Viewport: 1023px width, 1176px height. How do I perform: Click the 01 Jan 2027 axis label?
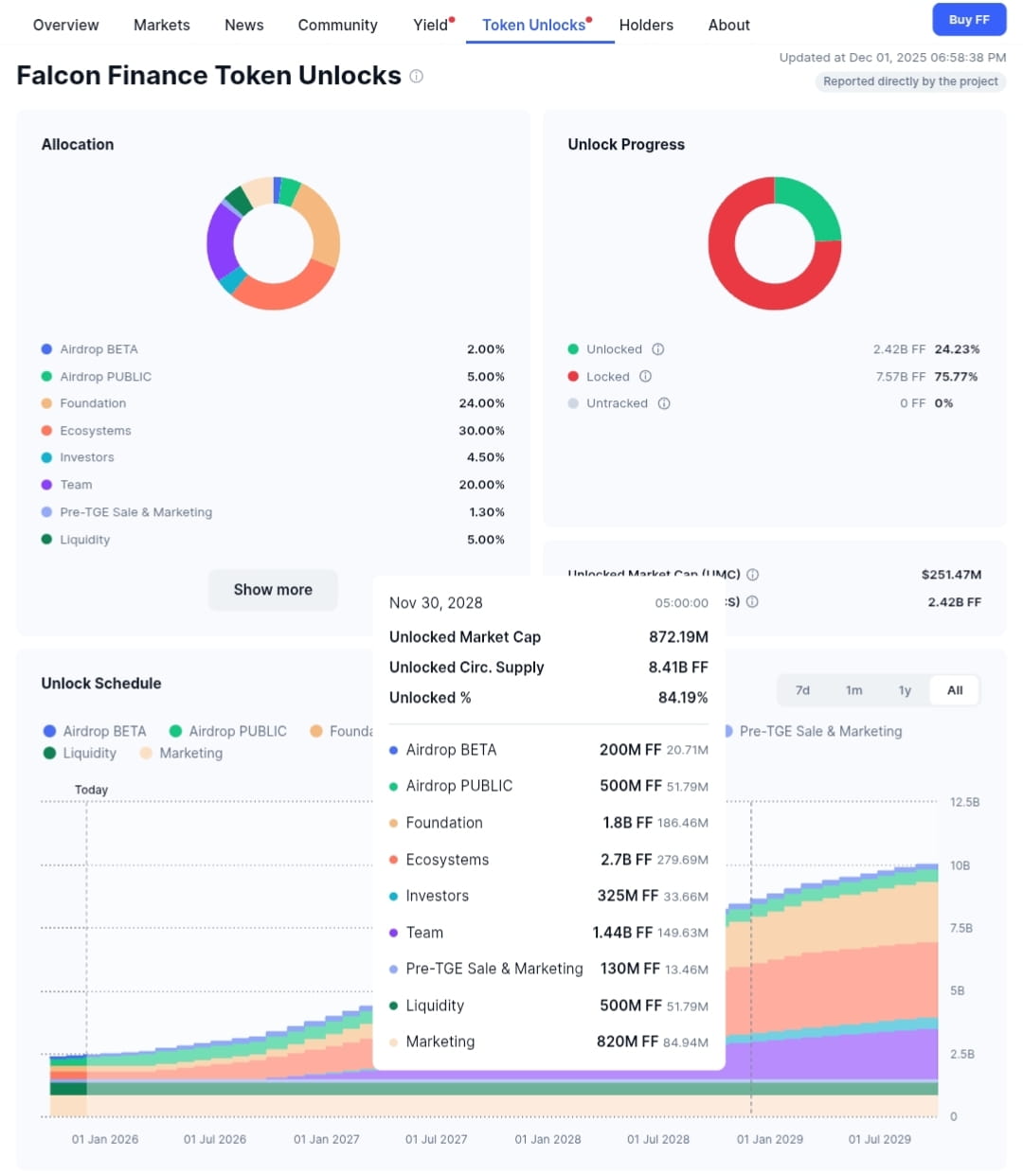327,1139
